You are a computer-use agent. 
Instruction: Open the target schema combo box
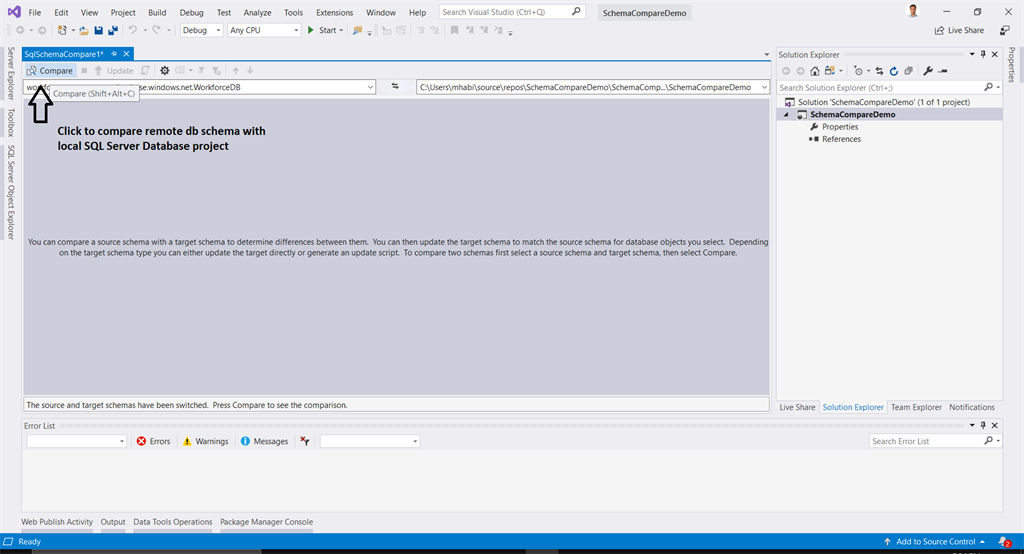click(592, 87)
